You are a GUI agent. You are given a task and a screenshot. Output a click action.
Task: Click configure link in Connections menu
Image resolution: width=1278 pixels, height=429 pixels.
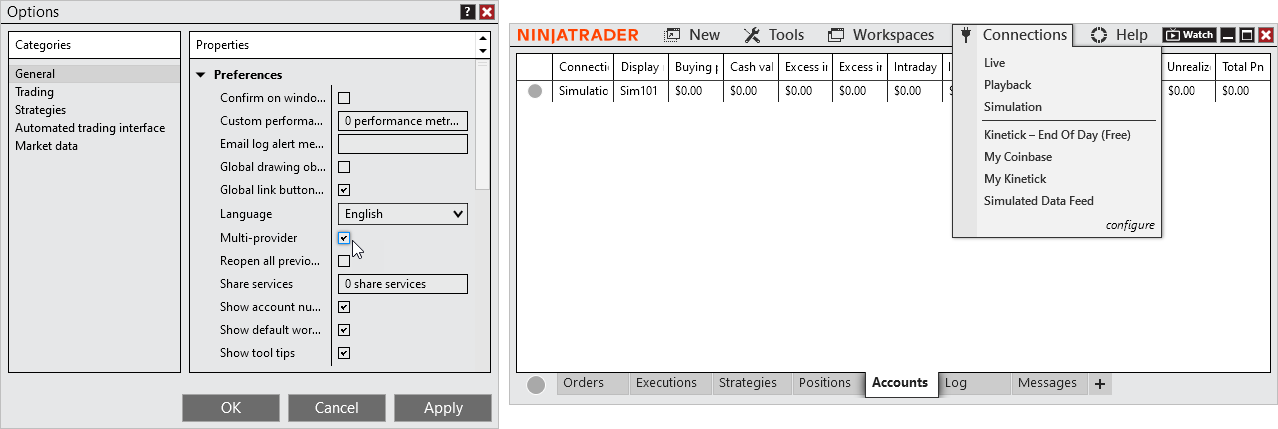point(1130,226)
